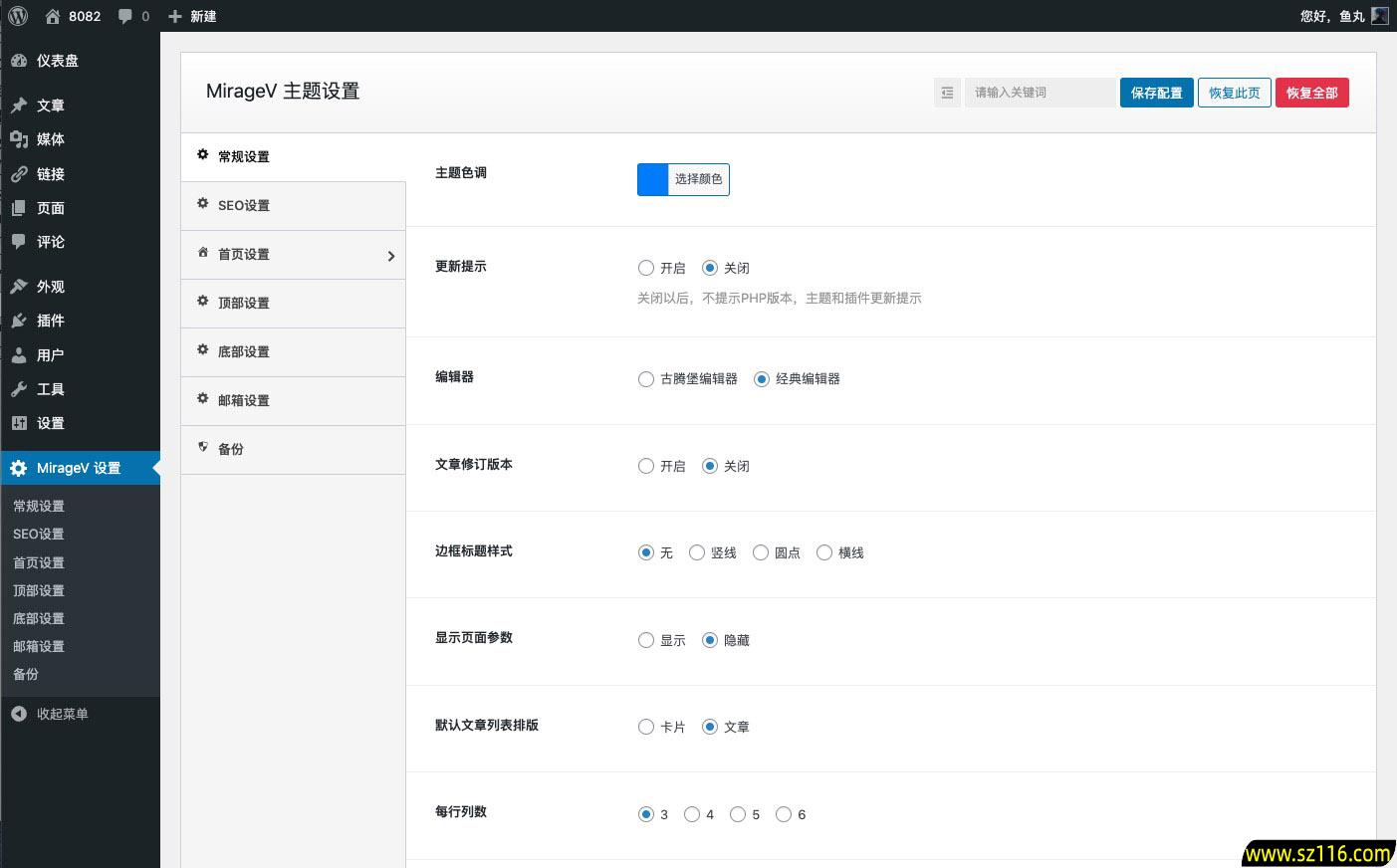Click the plus 新建 icon in admin bar
1397x868 pixels.
coord(175,16)
